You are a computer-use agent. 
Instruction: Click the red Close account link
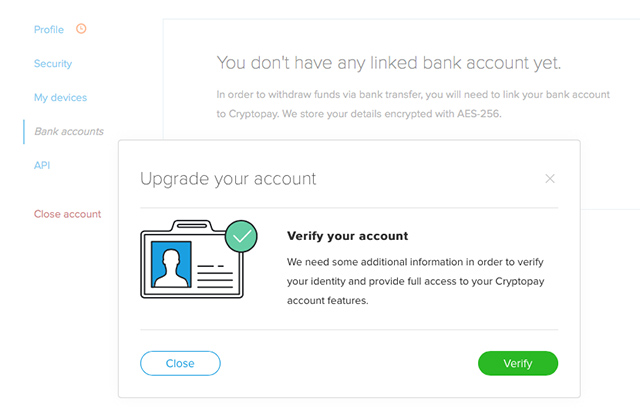pyautogui.click(x=67, y=214)
